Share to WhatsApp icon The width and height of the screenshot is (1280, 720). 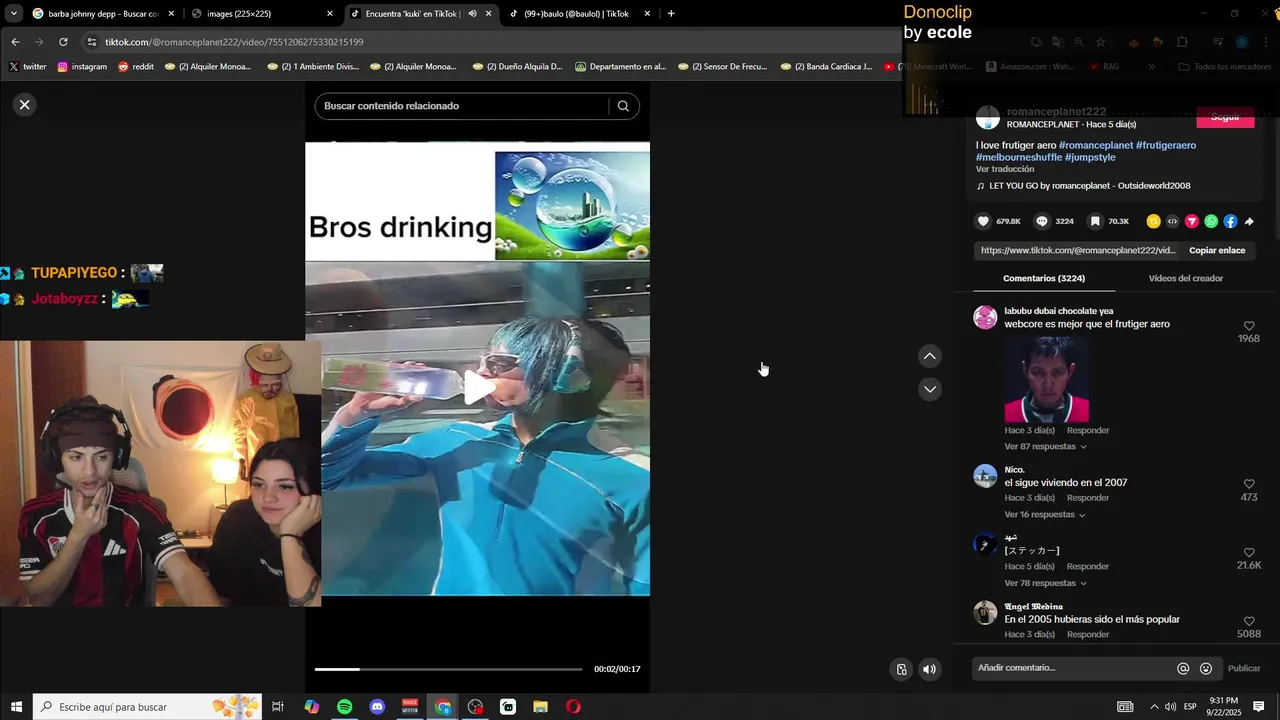1211,221
